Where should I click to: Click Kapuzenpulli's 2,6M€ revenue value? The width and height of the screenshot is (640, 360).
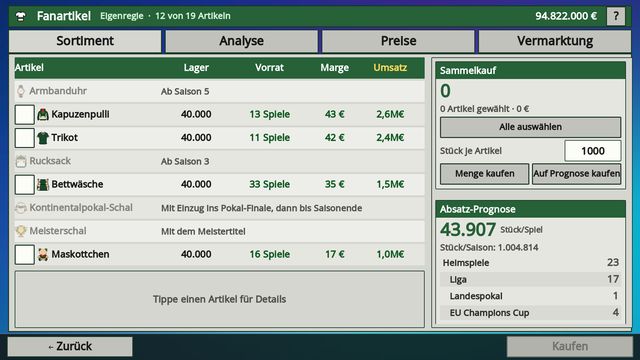(x=390, y=114)
